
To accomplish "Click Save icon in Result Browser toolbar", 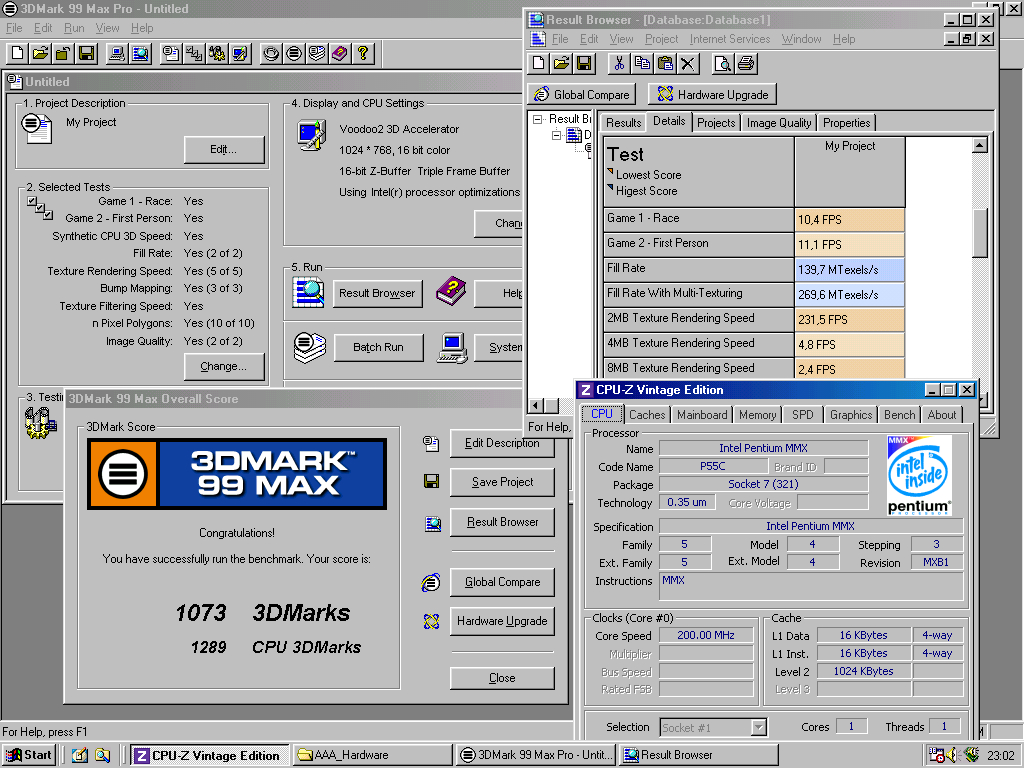I will click(584, 63).
